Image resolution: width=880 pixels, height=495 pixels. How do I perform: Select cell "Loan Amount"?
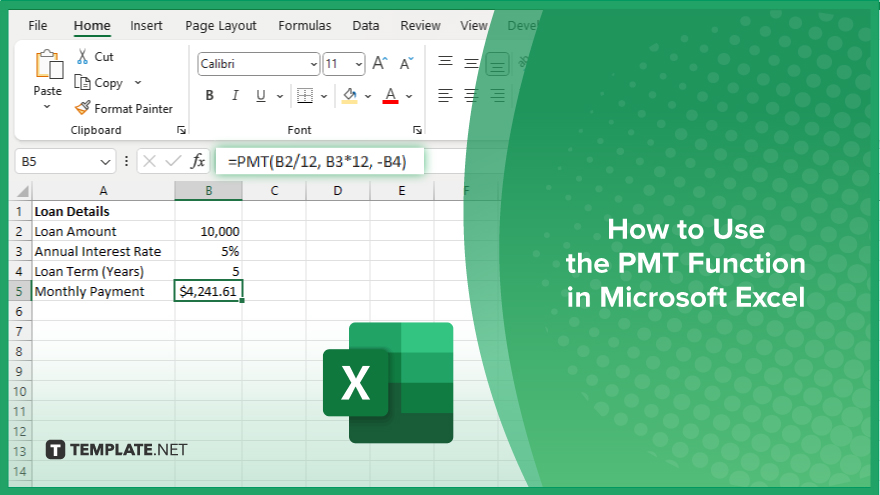coord(103,231)
